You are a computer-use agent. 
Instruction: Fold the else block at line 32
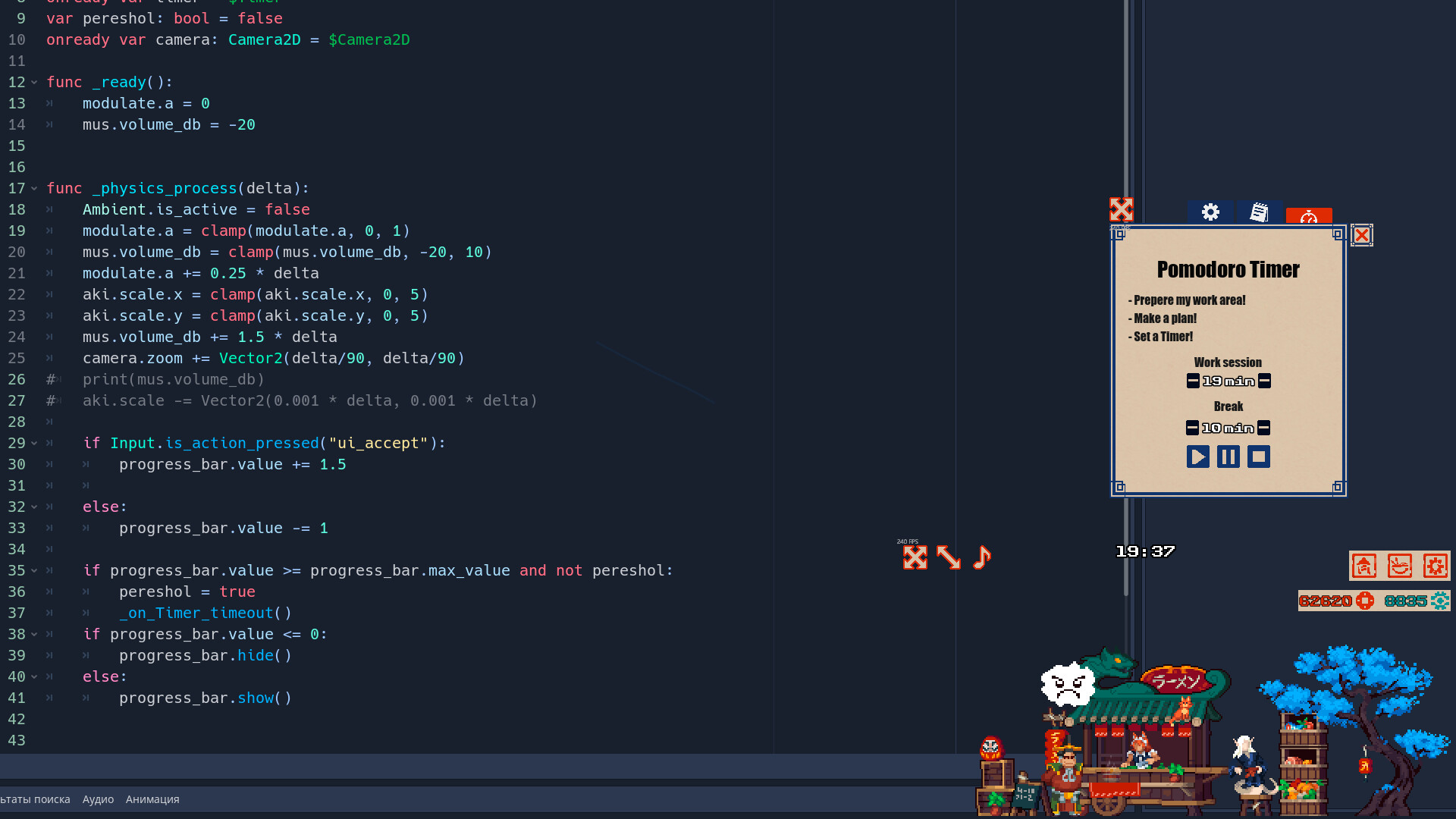(34, 507)
